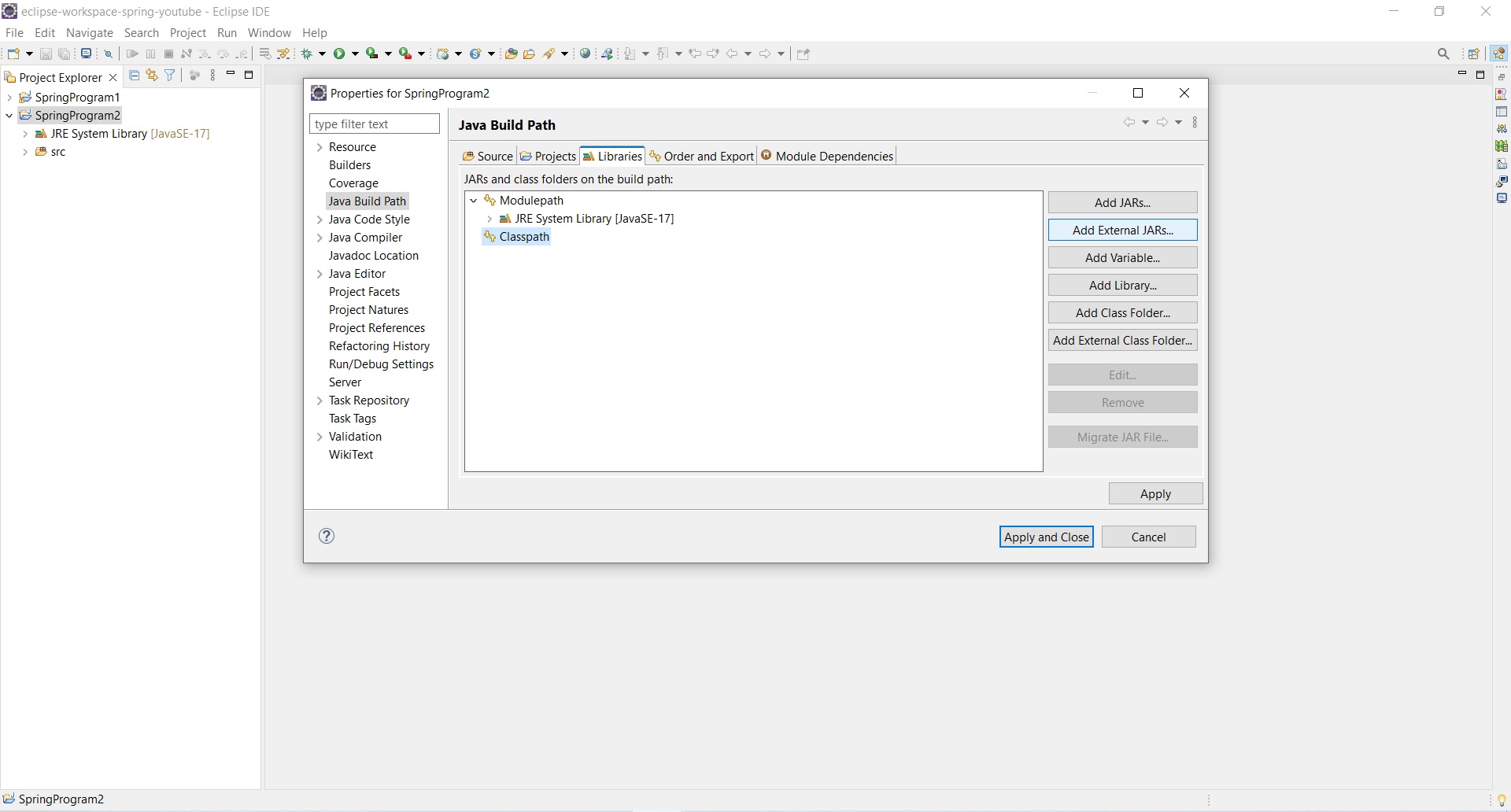Open the dialog view menu three dots
This screenshot has height=812, width=1511.
coord(1195,123)
